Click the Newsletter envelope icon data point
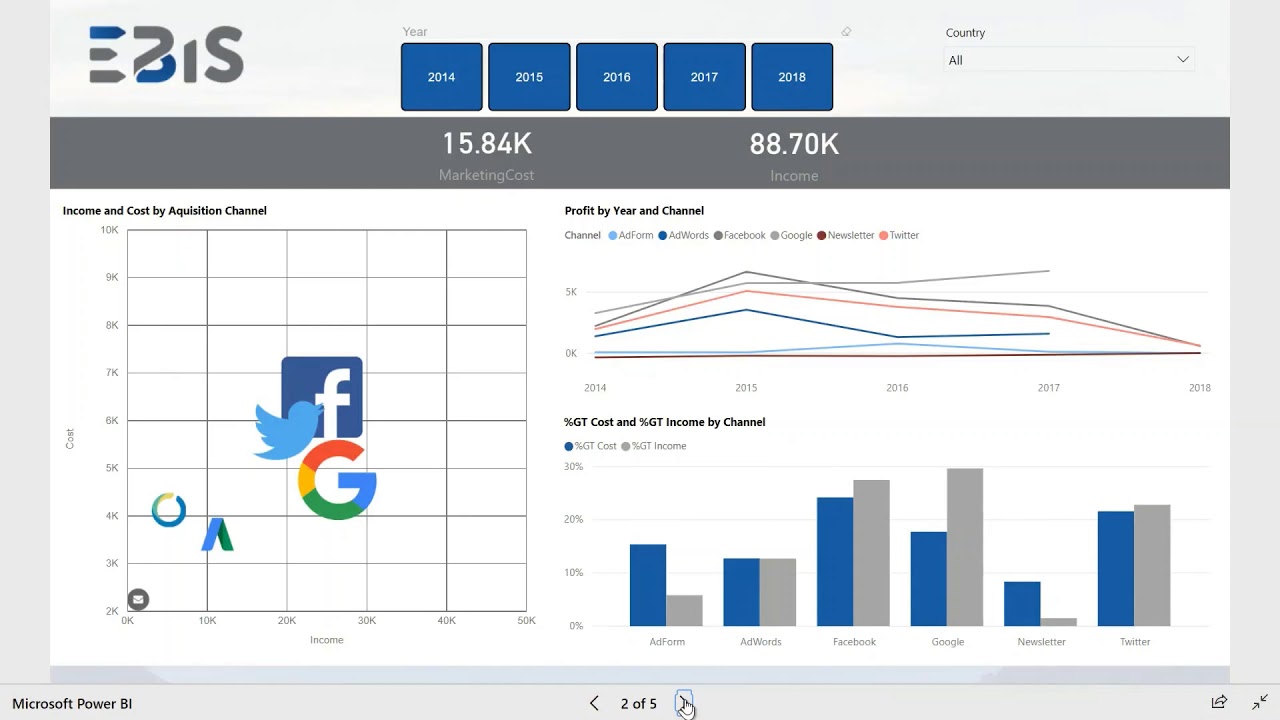This screenshot has height=720, width=1280. click(138, 599)
